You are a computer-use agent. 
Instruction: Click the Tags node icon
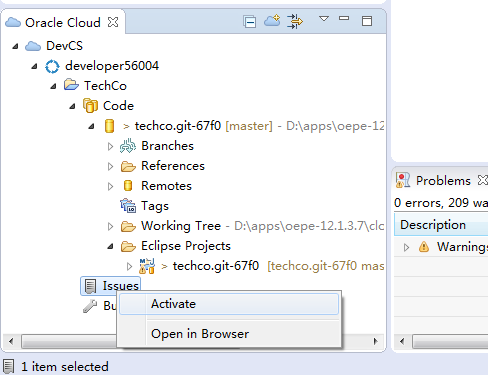click(128, 206)
